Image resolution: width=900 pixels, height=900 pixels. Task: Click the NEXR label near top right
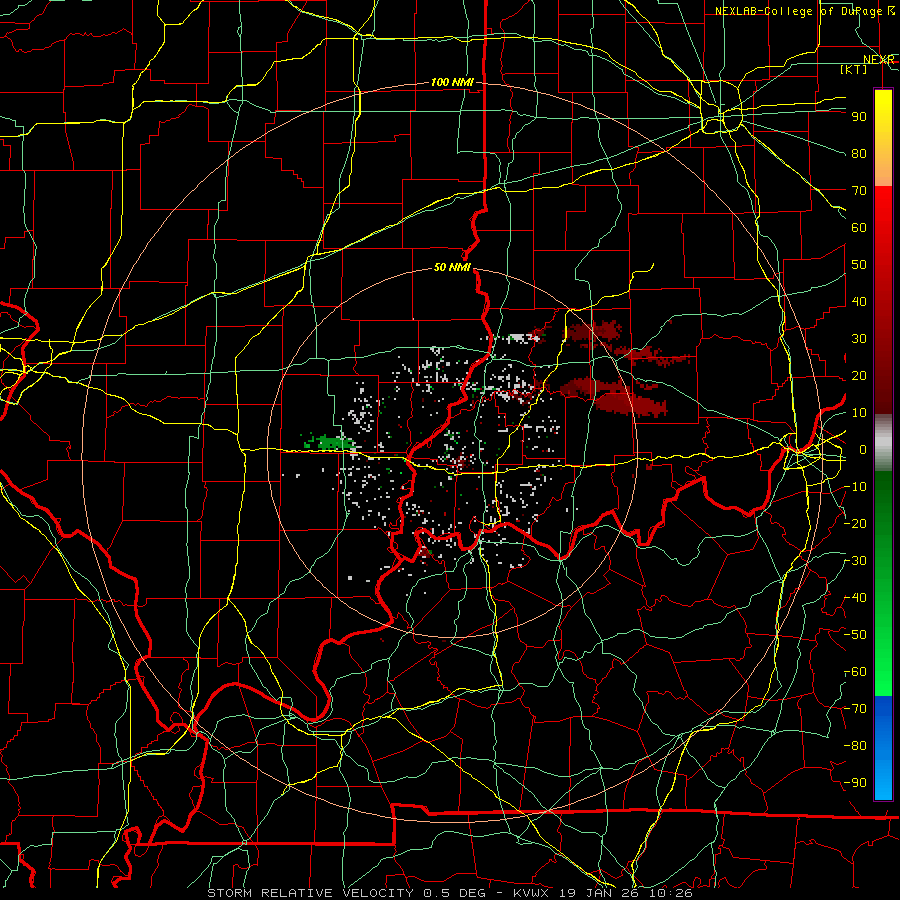pyautogui.click(x=878, y=60)
